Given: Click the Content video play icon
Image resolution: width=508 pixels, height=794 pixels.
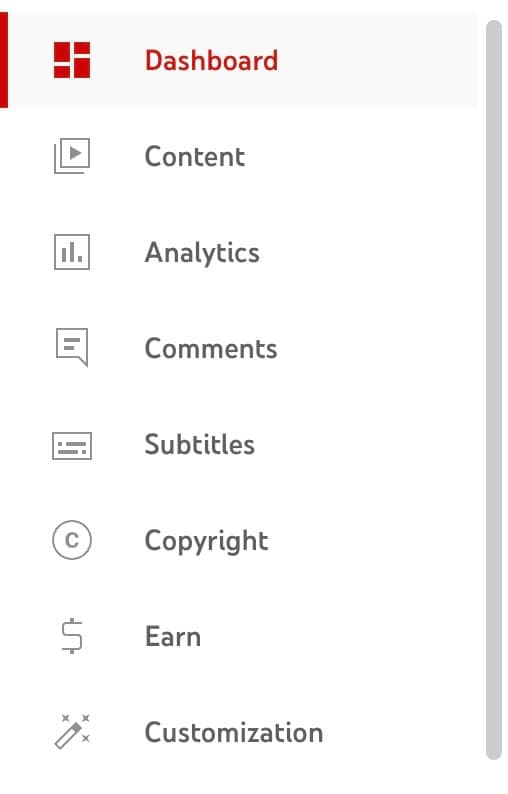Looking at the screenshot, I should click(x=72, y=155).
